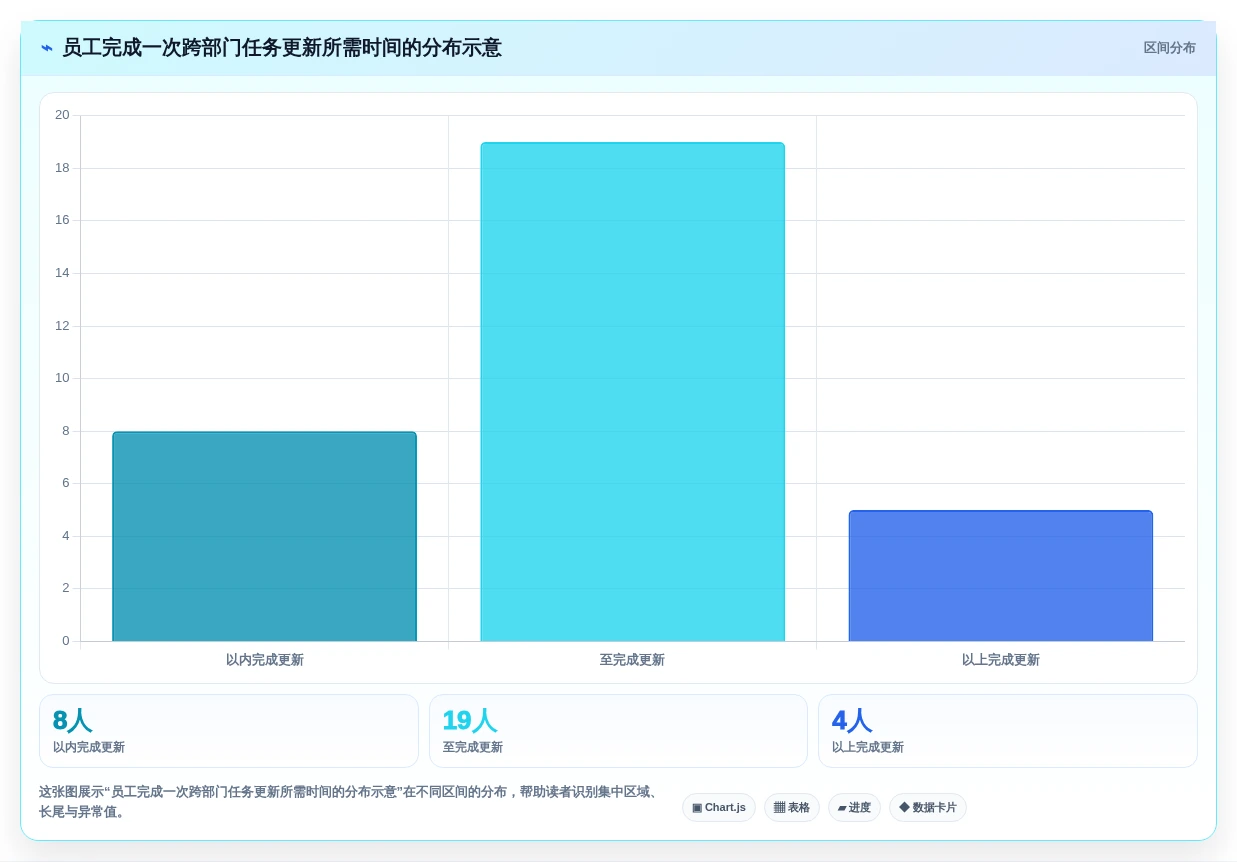The height and width of the screenshot is (862, 1237).
Task: Click x-axis label 以内完成更新
Action: click(264, 660)
